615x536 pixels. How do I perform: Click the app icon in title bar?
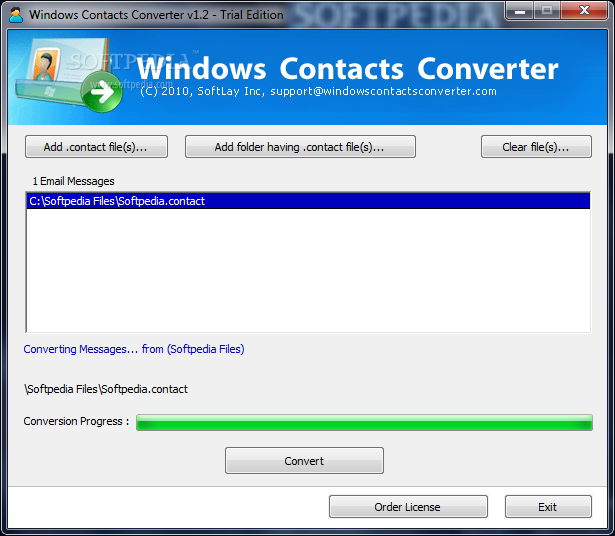16,15
